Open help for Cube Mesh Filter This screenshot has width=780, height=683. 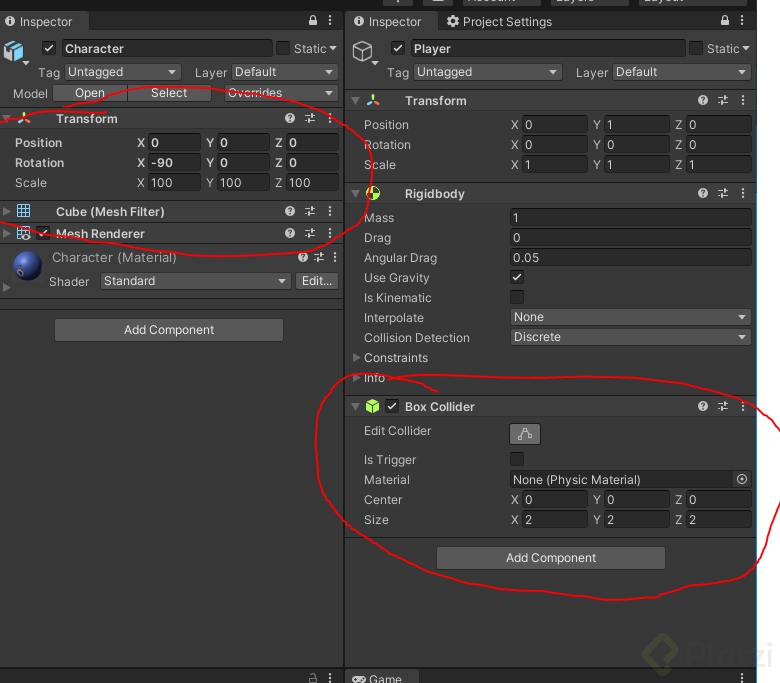point(290,211)
